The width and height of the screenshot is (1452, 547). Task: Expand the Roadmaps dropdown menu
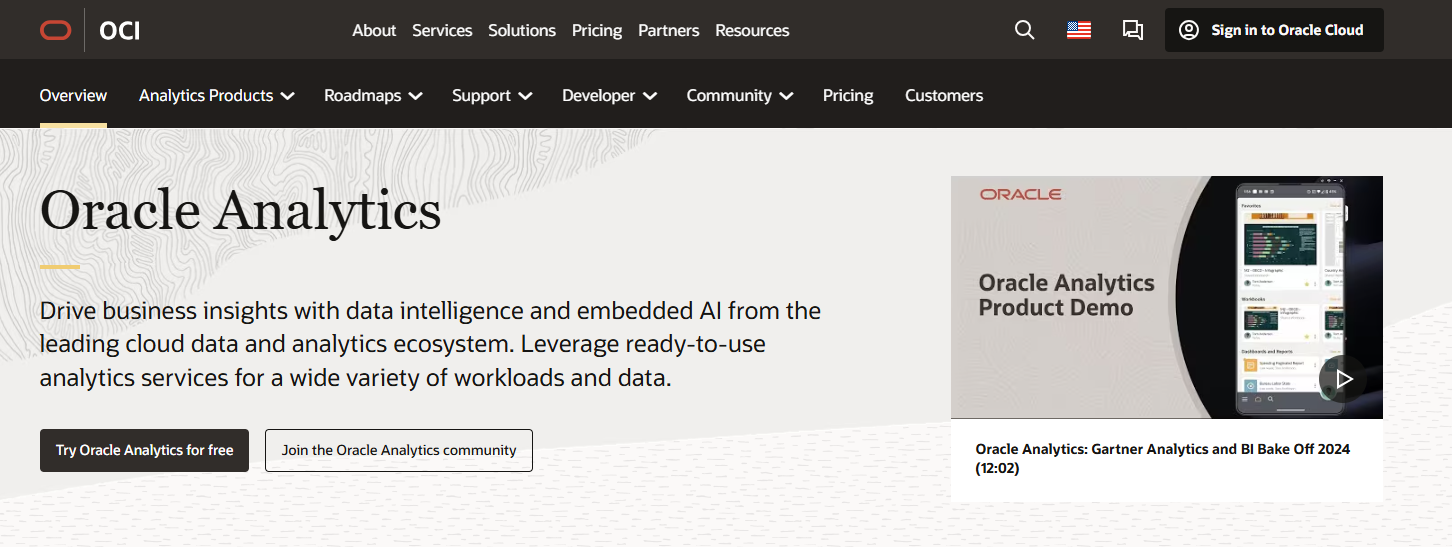coord(372,96)
